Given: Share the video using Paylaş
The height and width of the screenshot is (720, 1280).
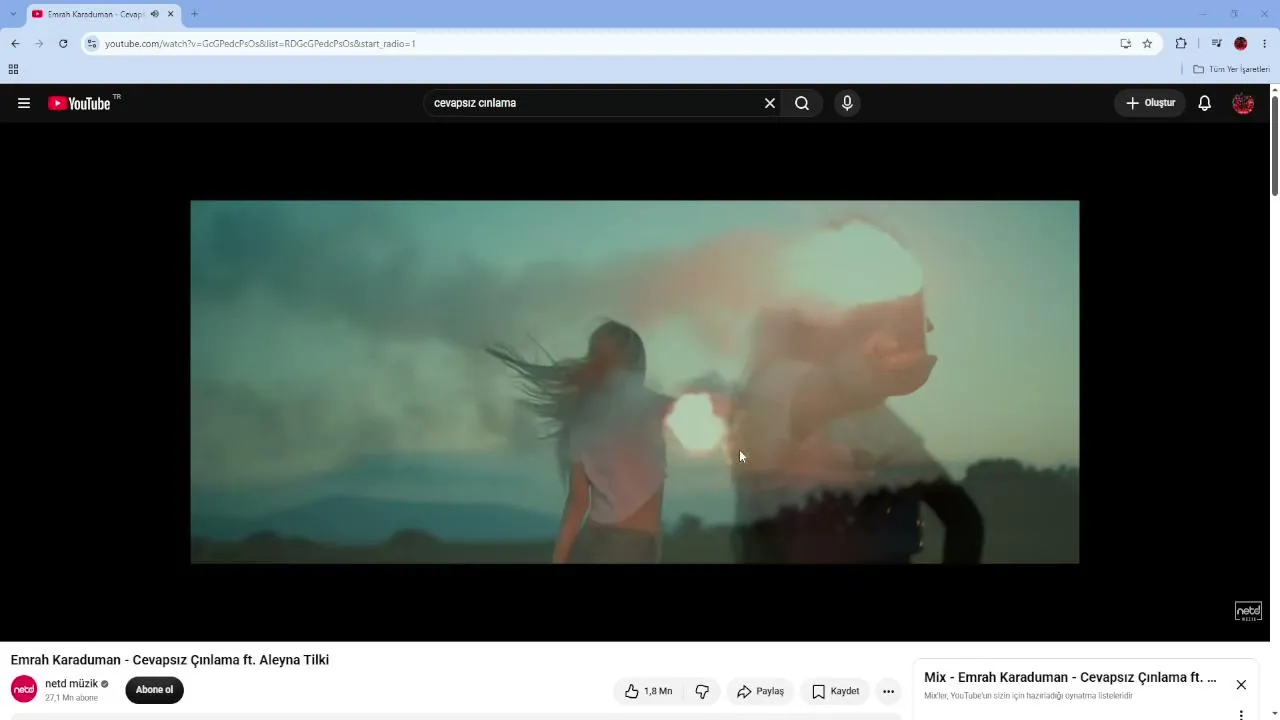Looking at the screenshot, I should tap(761, 691).
